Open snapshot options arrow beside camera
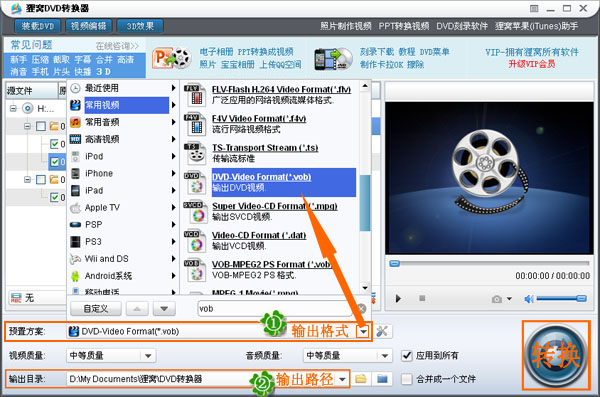The height and width of the screenshot is (397, 600). [x=509, y=299]
